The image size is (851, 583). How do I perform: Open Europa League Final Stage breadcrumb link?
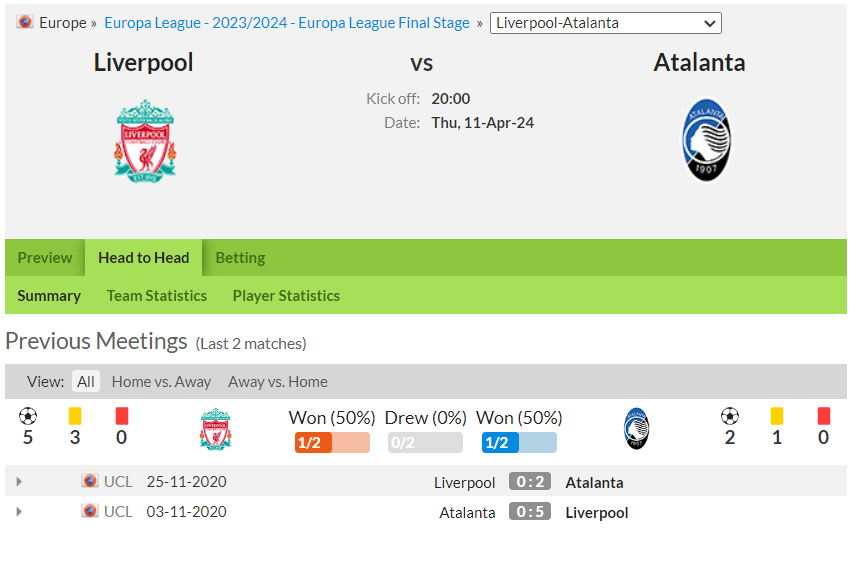click(287, 23)
